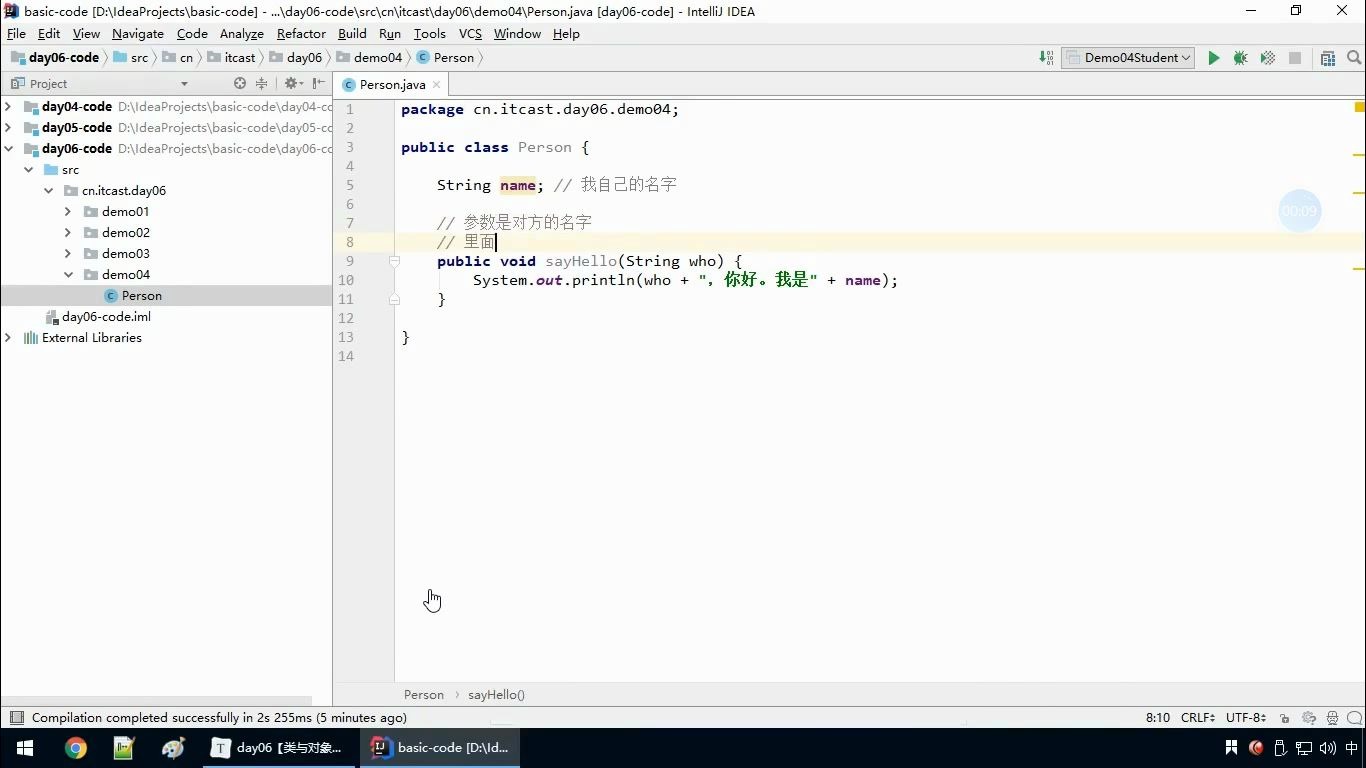Open UTF-8 file encoding selector

coord(1246,718)
